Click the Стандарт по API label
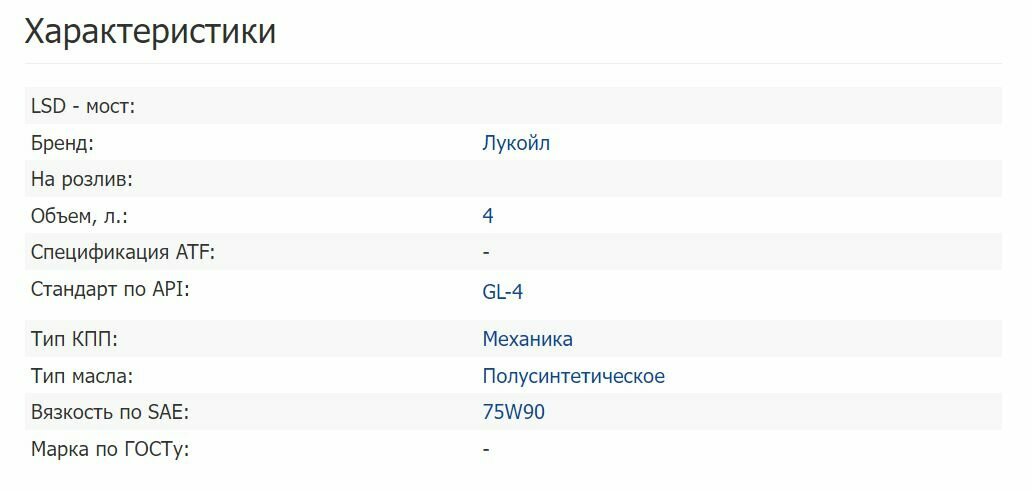Viewport: 1032px width, 491px height. [110, 289]
